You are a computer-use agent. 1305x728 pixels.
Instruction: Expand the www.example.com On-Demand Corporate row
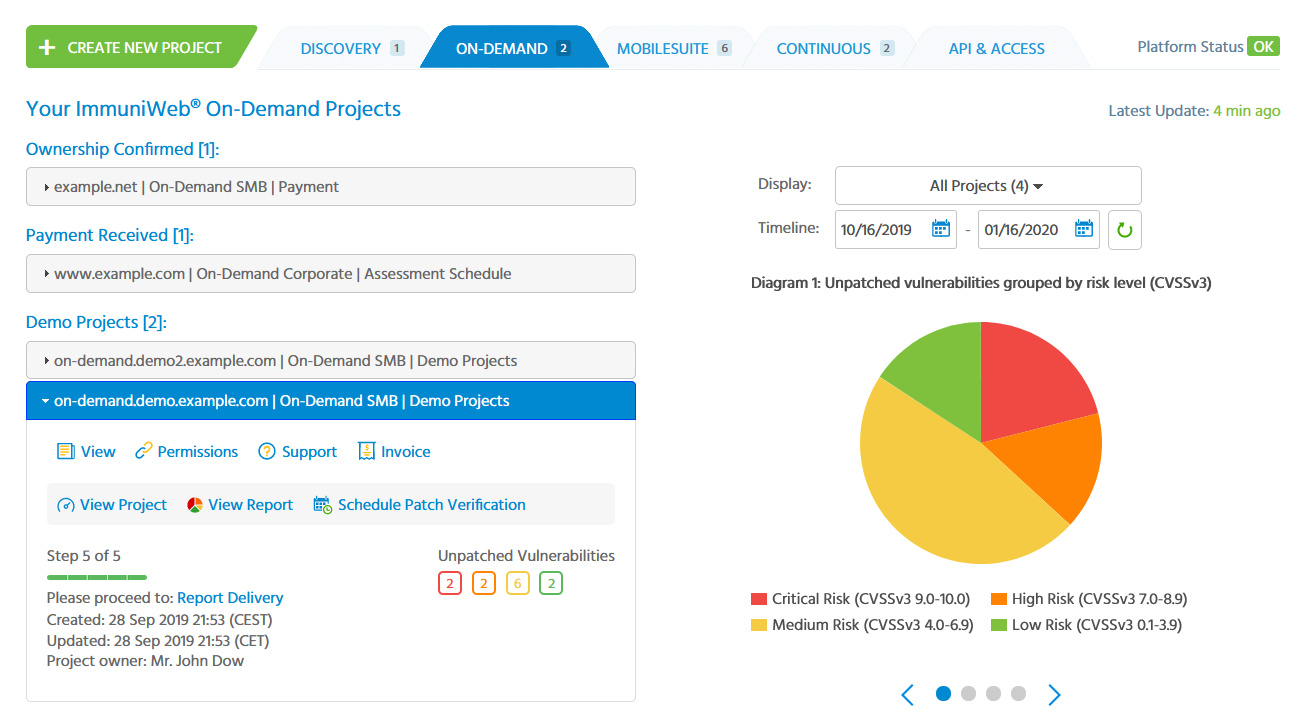click(330, 274)
